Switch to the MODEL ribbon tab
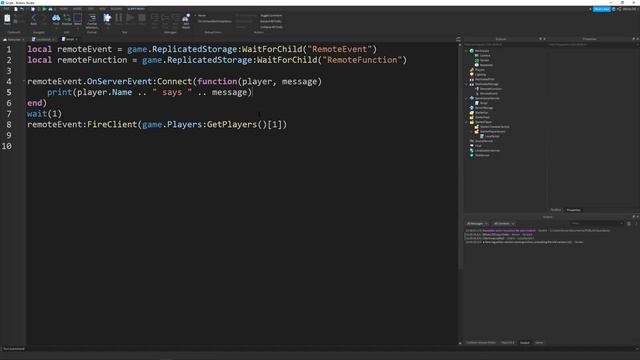The image size is (640, 360). tap(77, 9)
